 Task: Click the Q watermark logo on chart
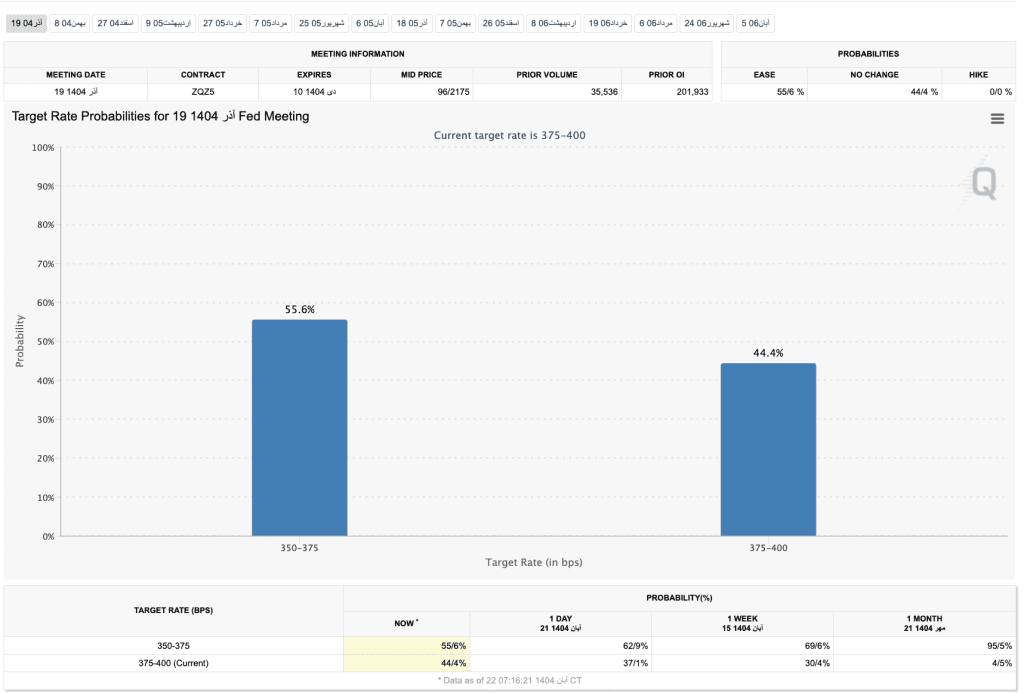[983, 182]
